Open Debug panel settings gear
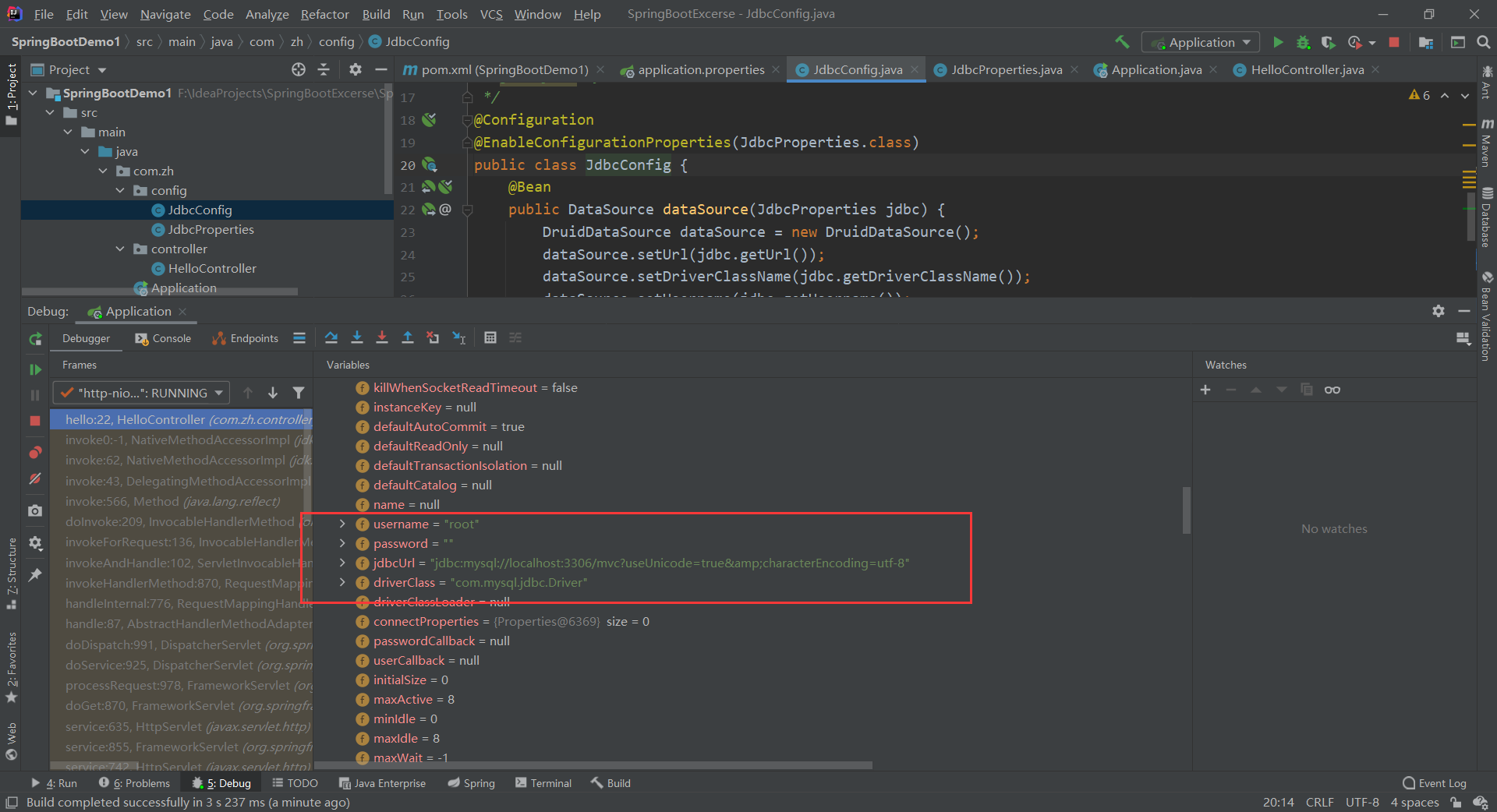Image resolution: width=1497 pixels, height=812 pixels. [1439, 311]
